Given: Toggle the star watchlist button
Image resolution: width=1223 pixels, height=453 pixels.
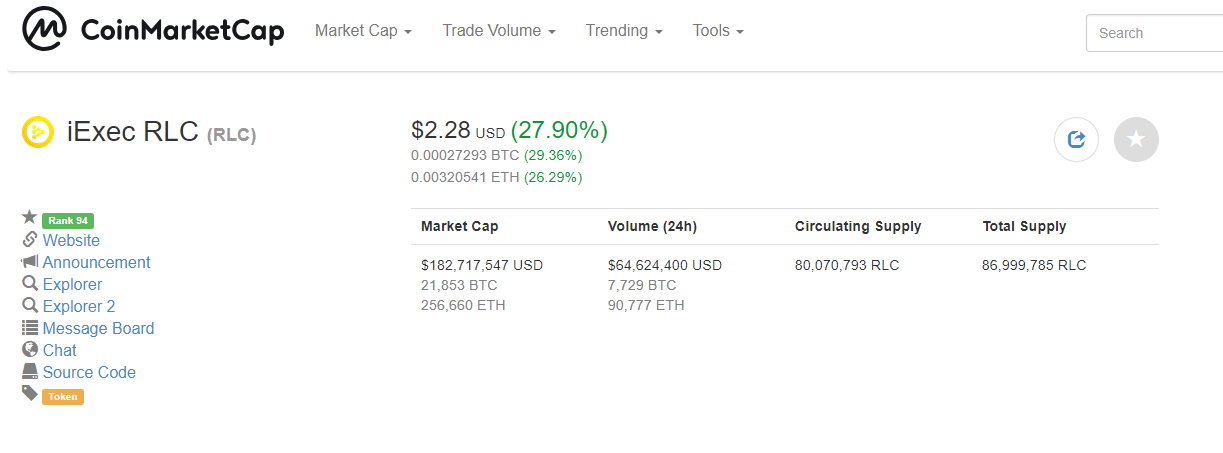Looking at the screenshot, I should pos(1136,140).
